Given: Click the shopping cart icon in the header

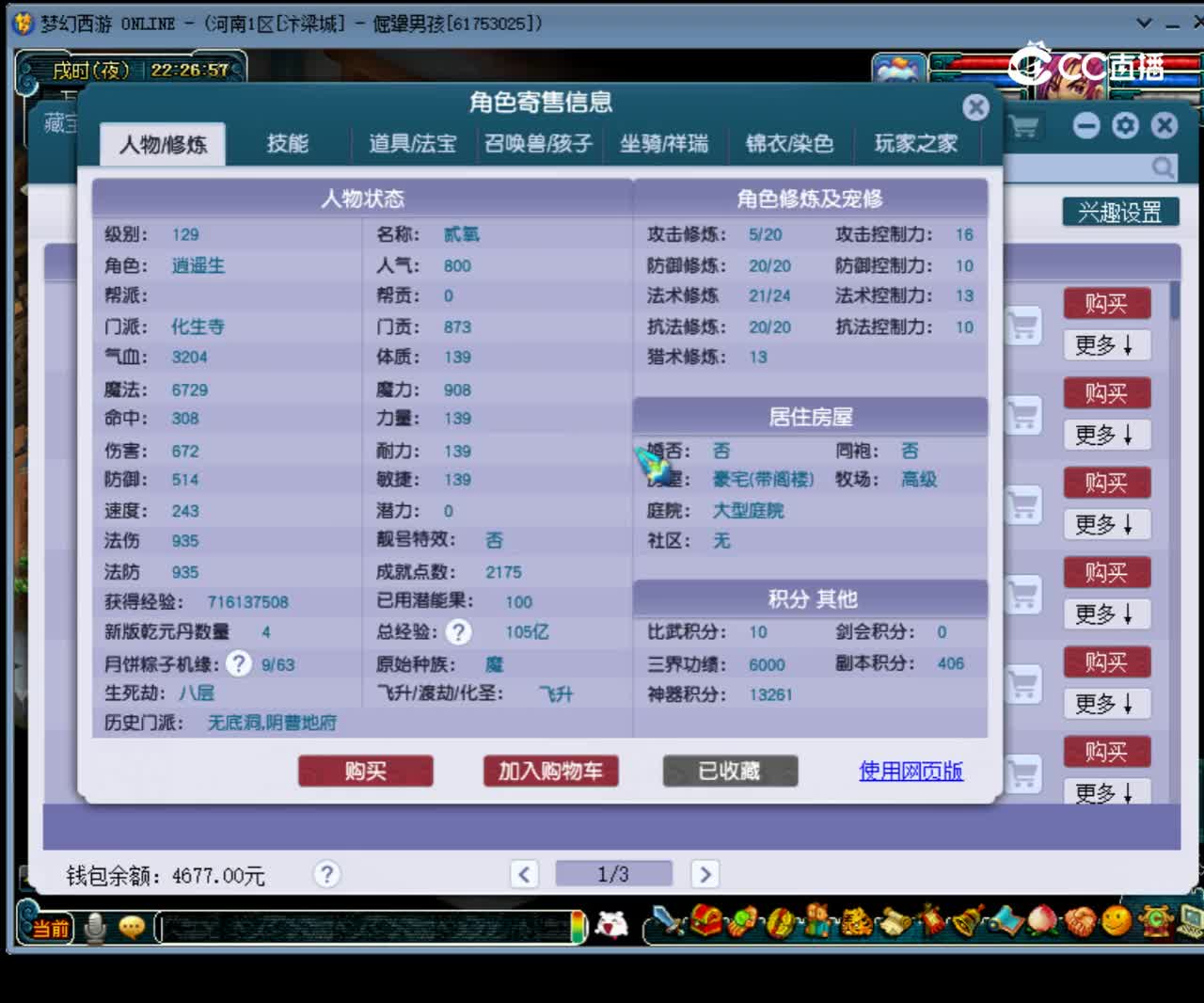Looking at the screenshot, I should point(1023,126).
